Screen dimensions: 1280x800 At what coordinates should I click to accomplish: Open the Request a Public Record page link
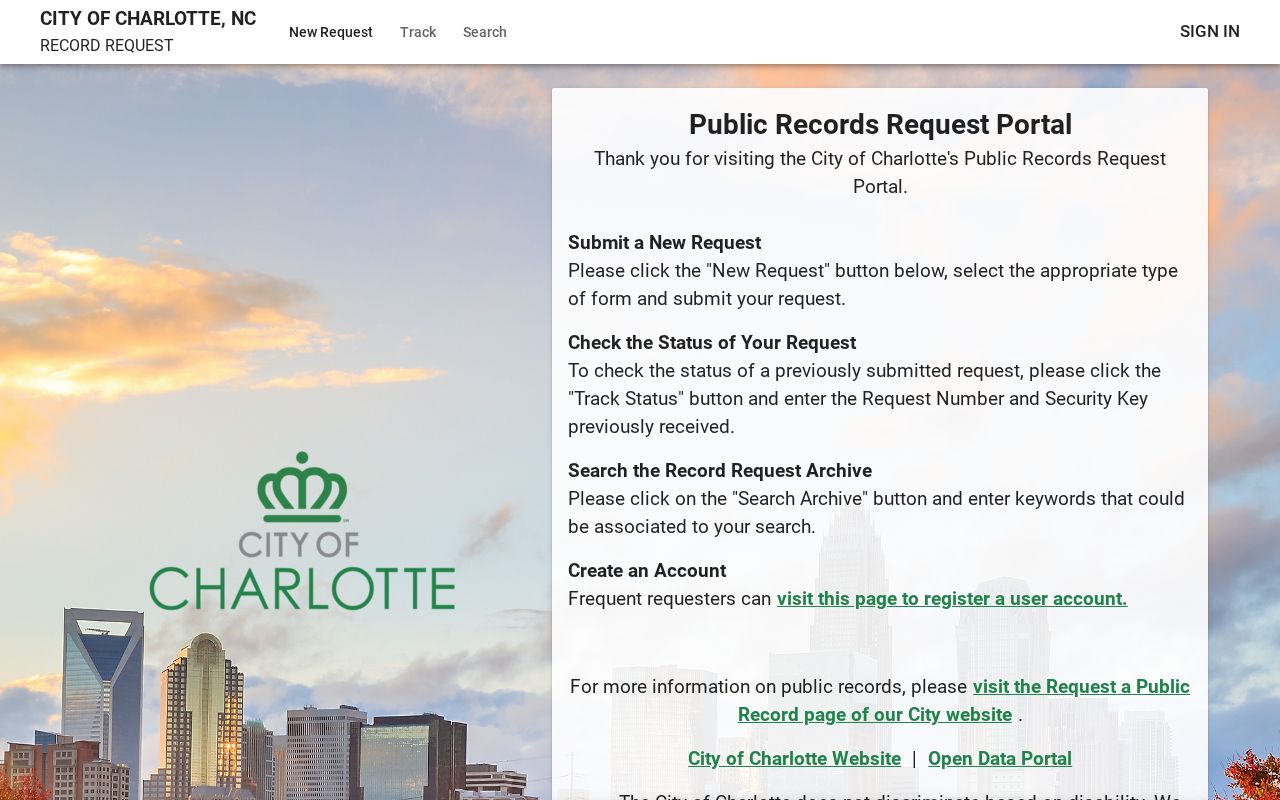click(964, 700)
